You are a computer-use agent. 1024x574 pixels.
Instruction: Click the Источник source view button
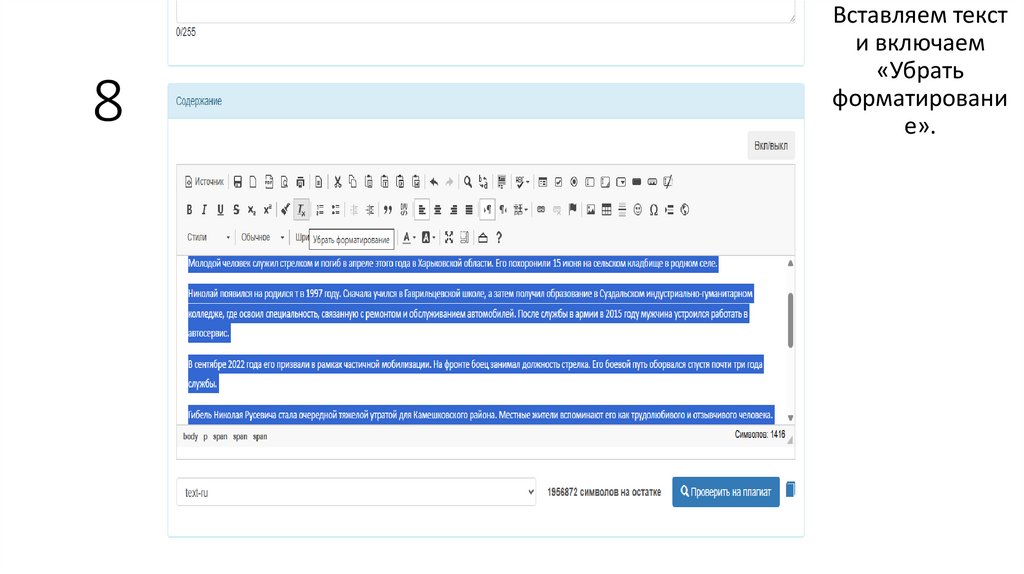click(x=204, y=182)
